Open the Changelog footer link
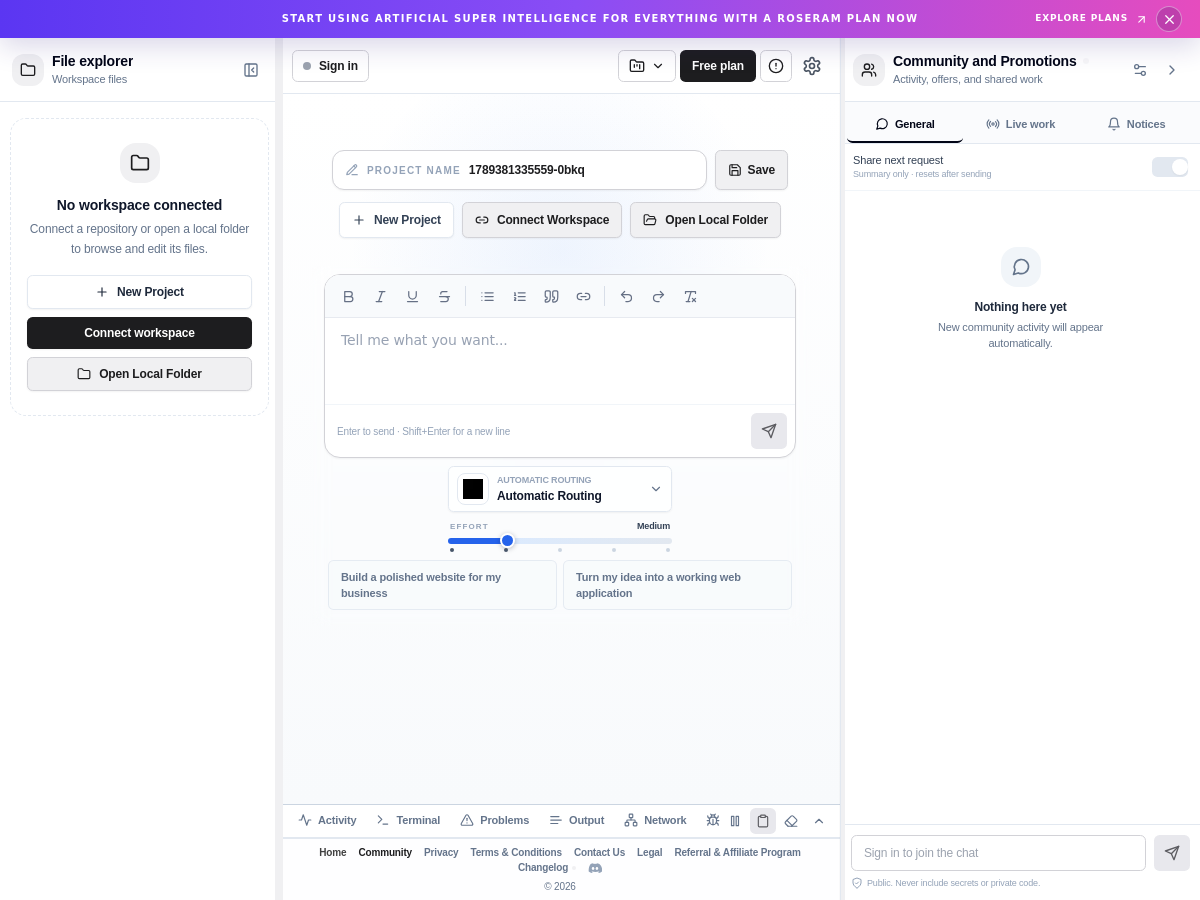This screenshot has width=1200, height=900. click(x=543, y=868)
